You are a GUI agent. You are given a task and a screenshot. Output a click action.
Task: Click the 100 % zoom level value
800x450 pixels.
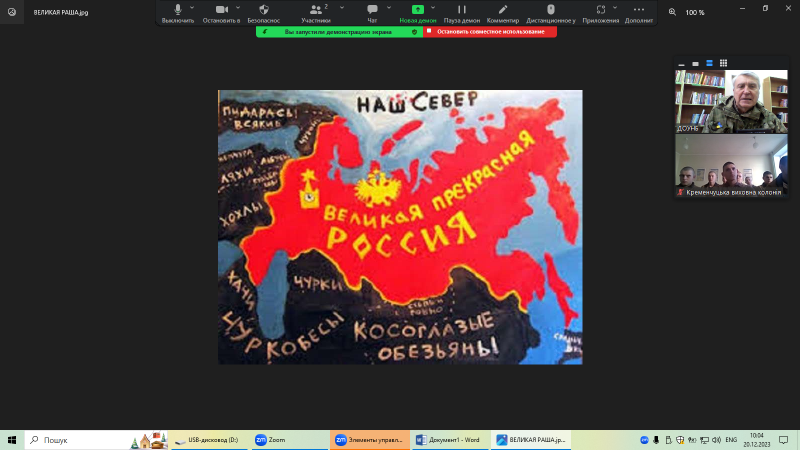point(695,12)
